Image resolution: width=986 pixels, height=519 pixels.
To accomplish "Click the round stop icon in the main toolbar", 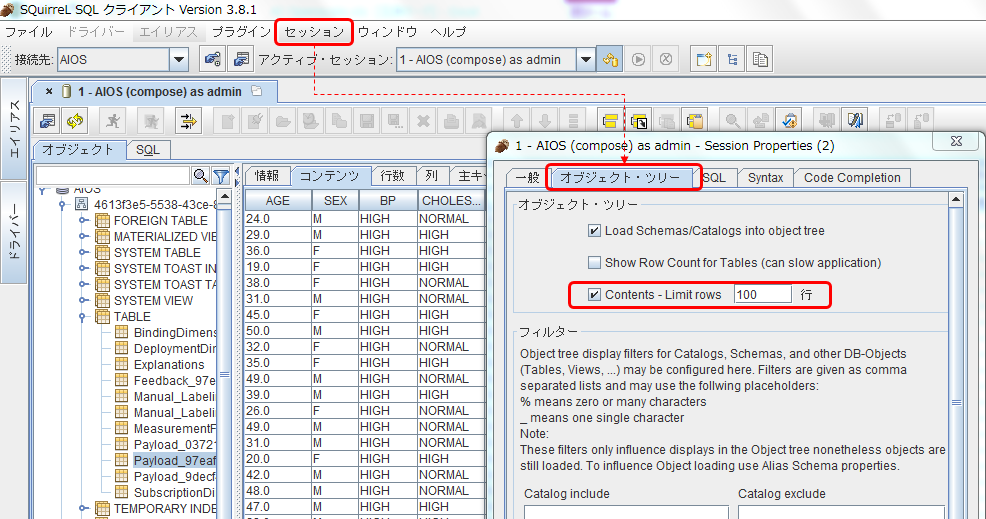I will coord(666,60).
